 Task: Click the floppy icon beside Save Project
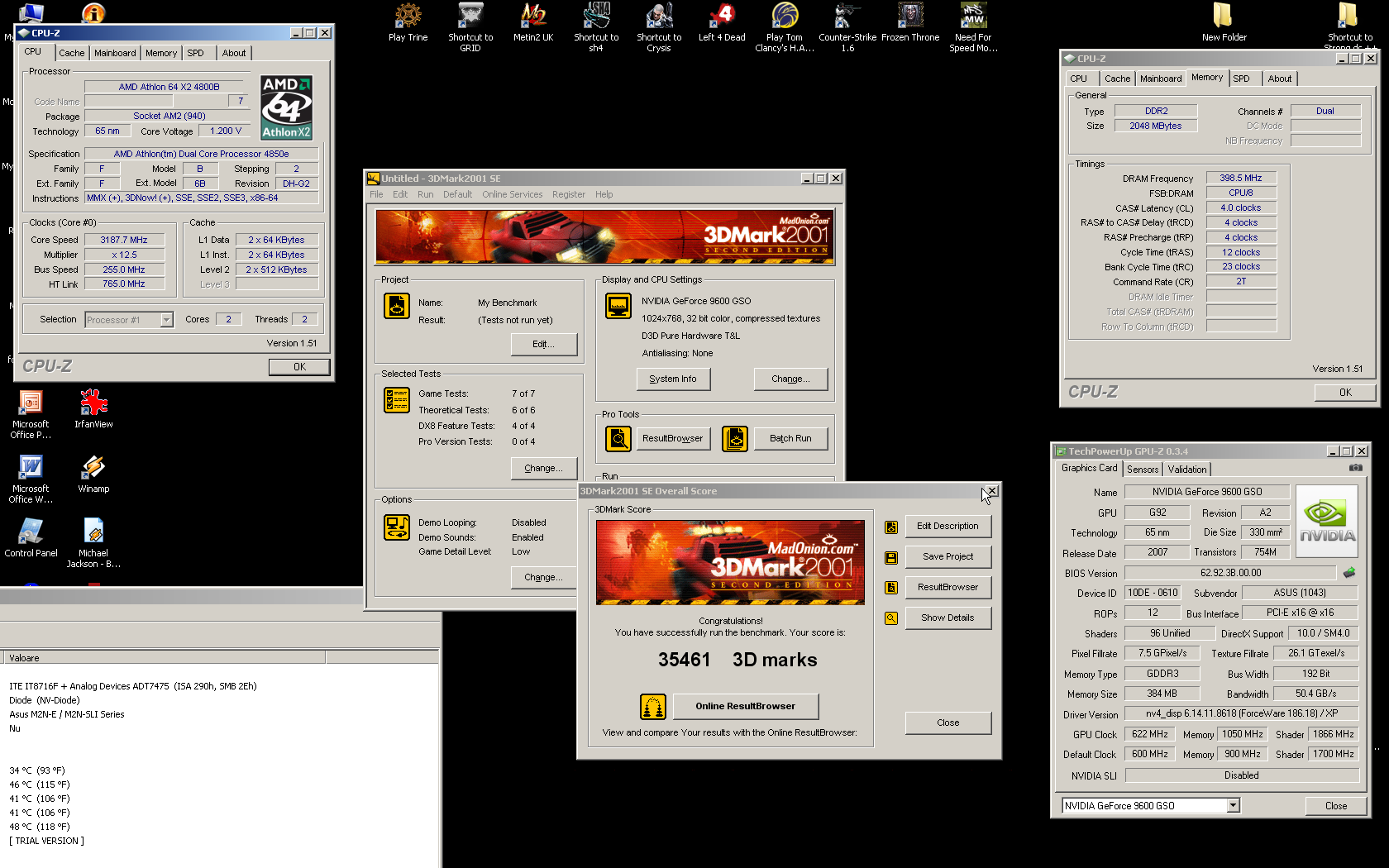891,557
